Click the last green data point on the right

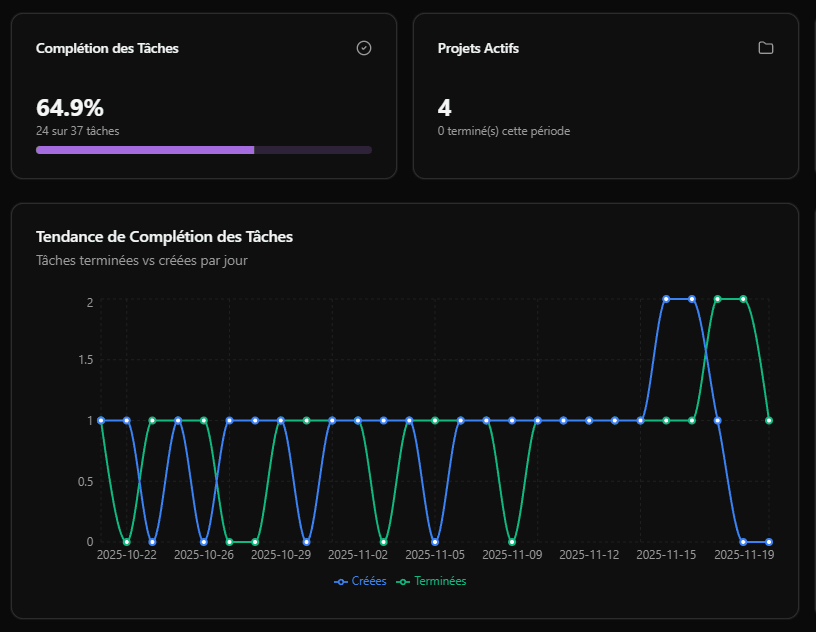[769, 420]
